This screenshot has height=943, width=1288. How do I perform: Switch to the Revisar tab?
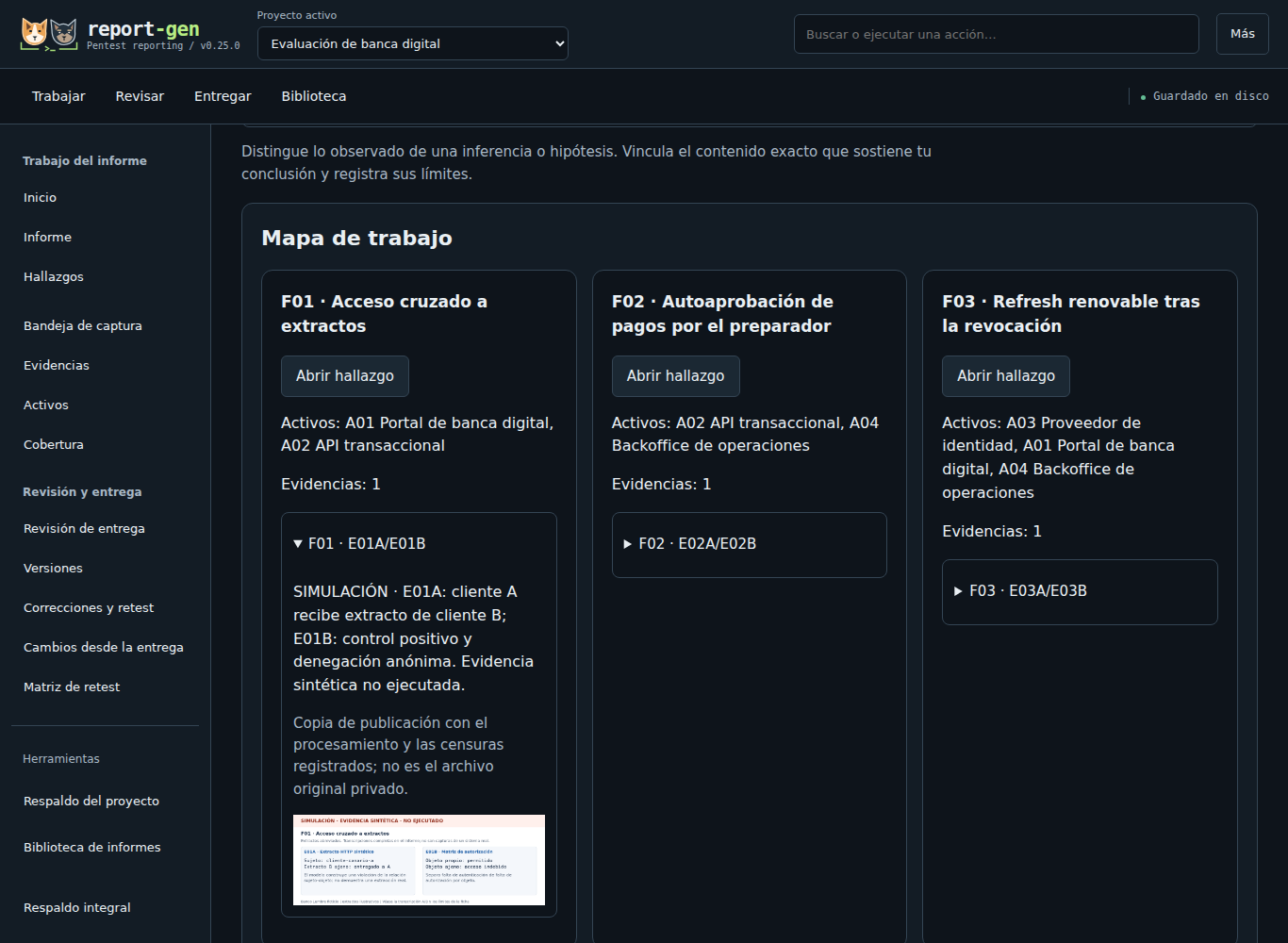tap(140, 96)
